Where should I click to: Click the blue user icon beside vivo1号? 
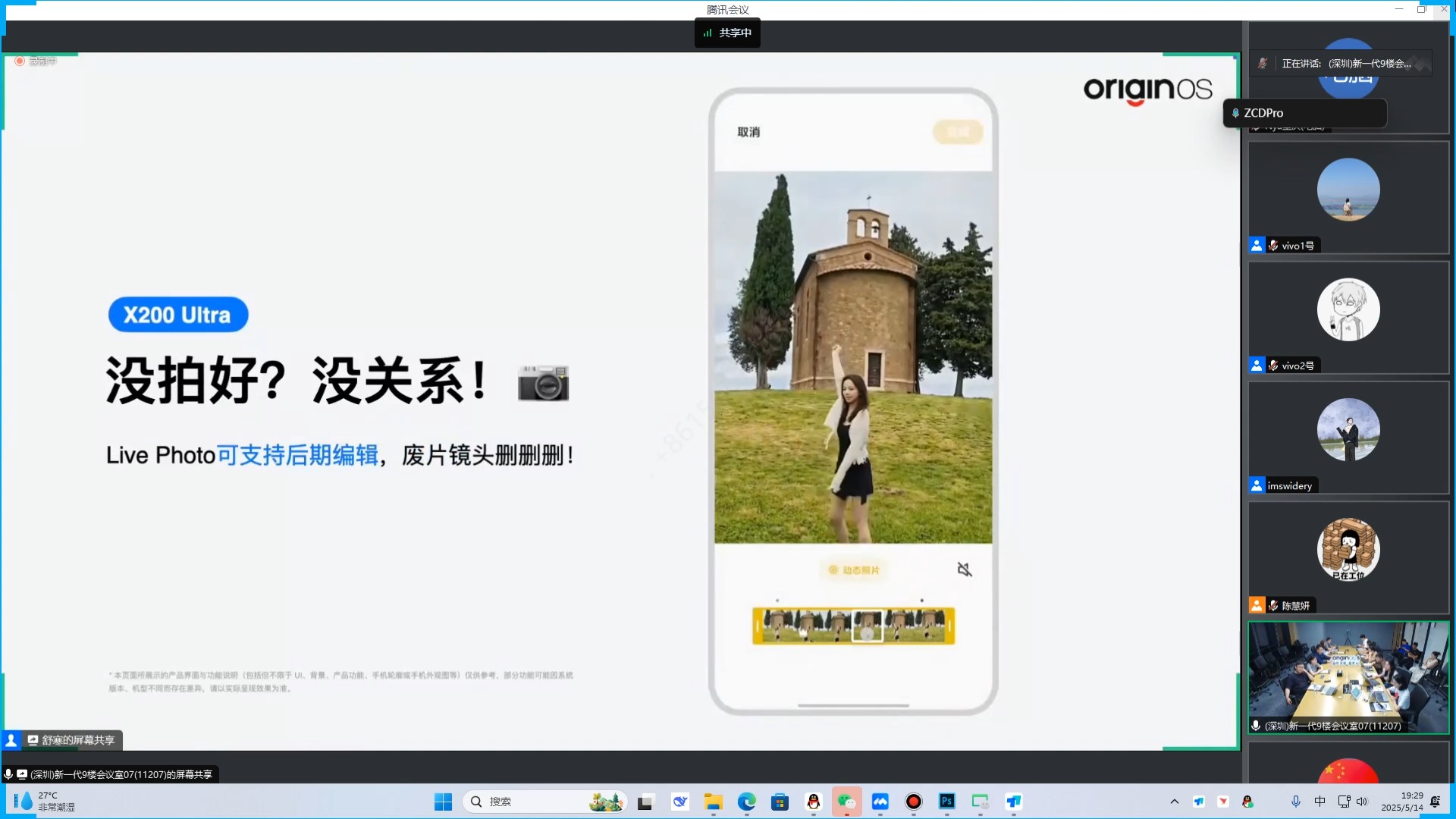(x=1257, y=246)
